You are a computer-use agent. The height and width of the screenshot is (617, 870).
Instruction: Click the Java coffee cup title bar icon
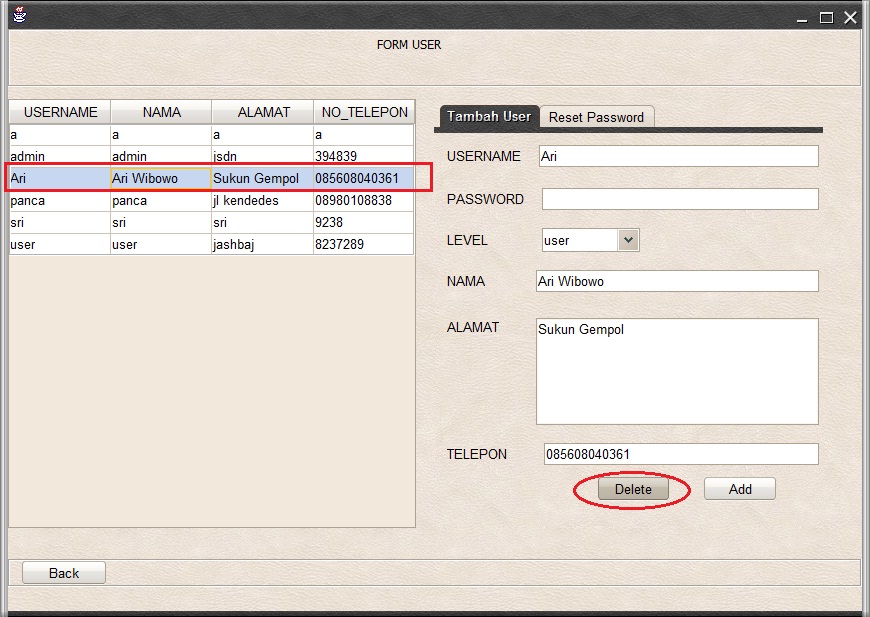click(18, 16)
